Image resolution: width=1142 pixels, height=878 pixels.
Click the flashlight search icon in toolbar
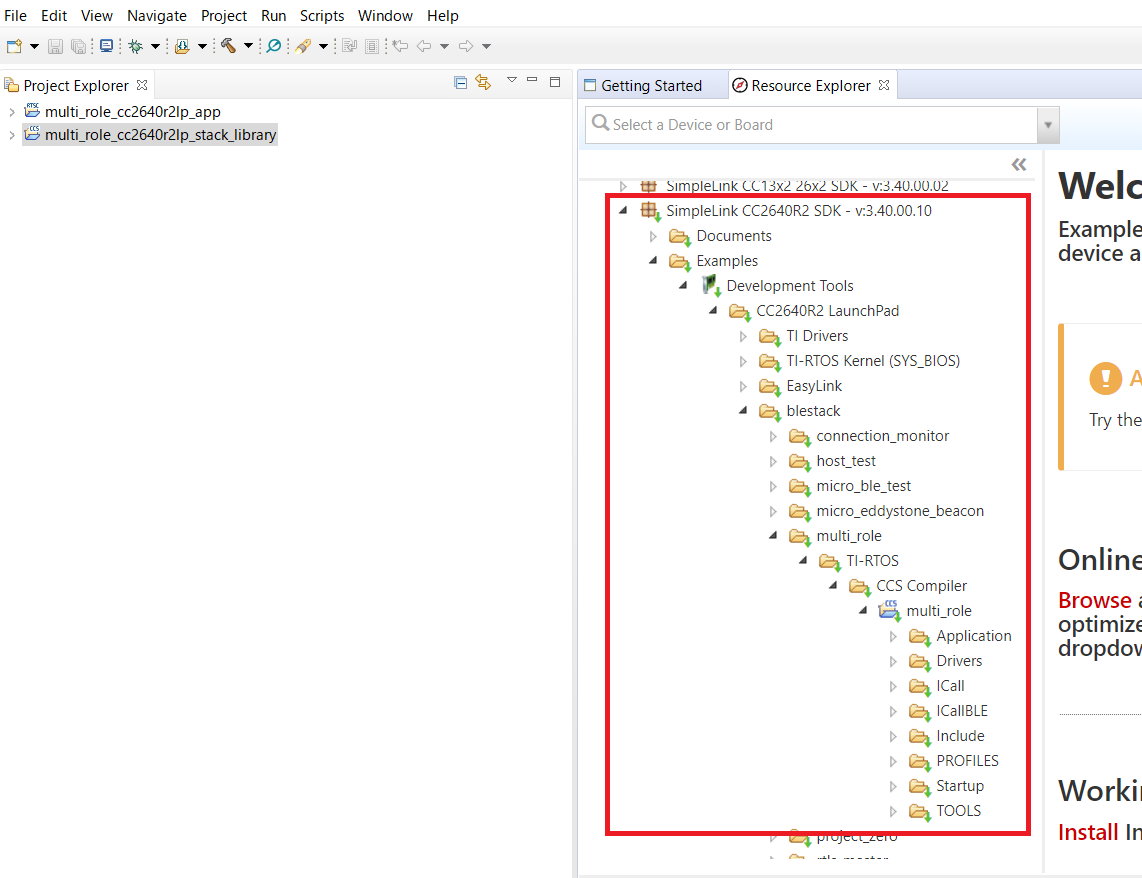(303, 46)
